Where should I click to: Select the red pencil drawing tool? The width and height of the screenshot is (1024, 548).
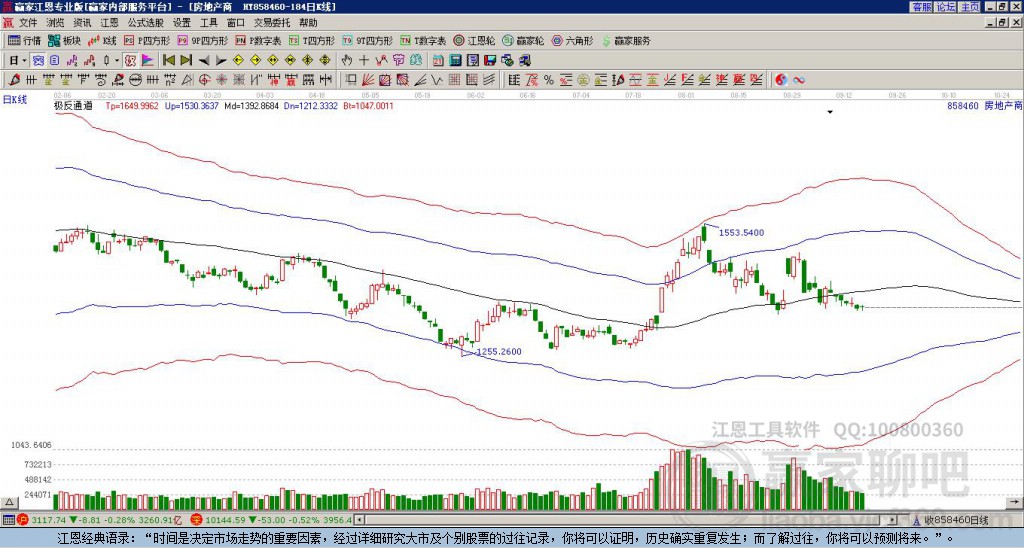[14, 80]
